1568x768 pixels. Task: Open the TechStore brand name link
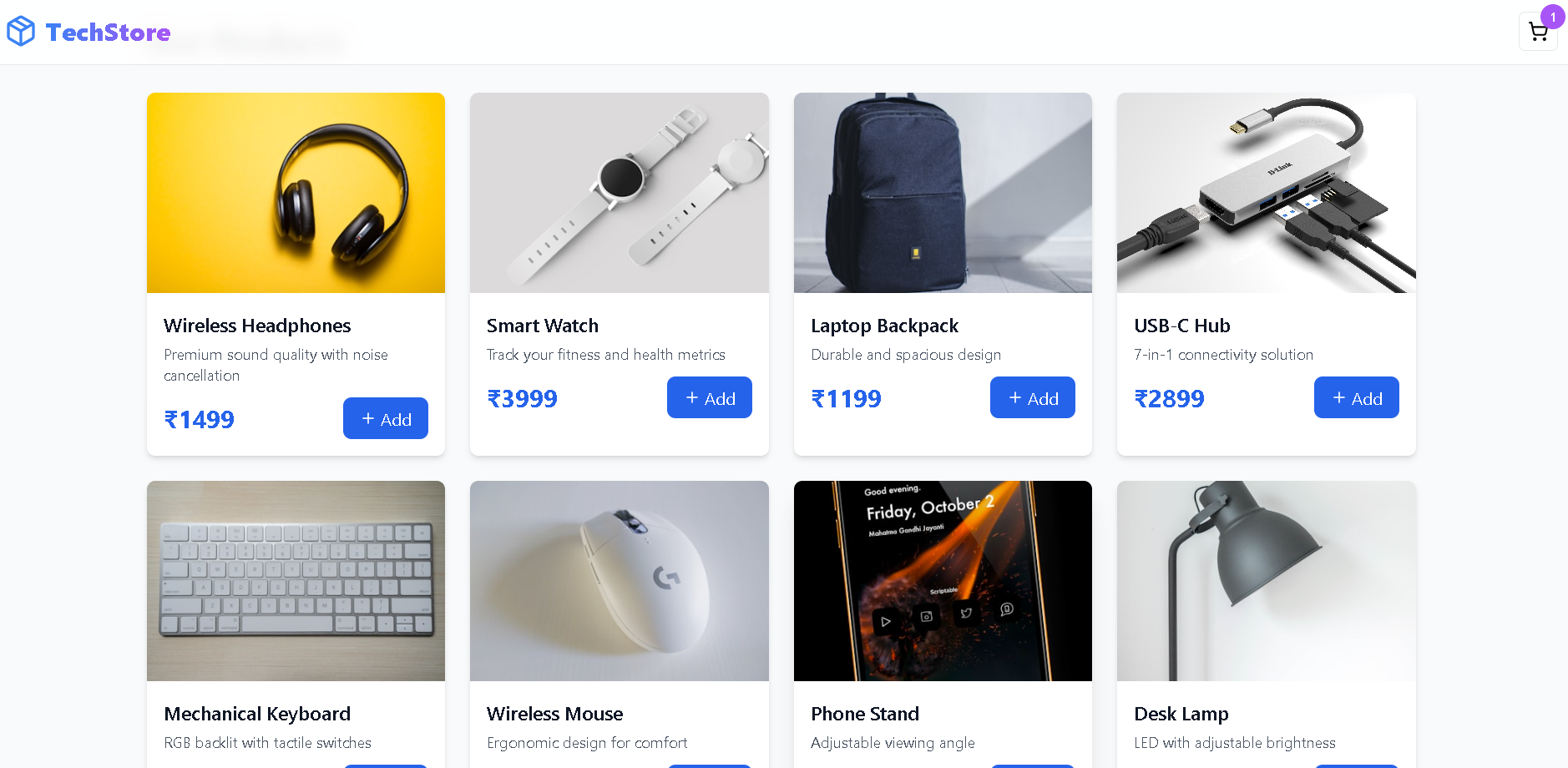(x=108, y=32)
